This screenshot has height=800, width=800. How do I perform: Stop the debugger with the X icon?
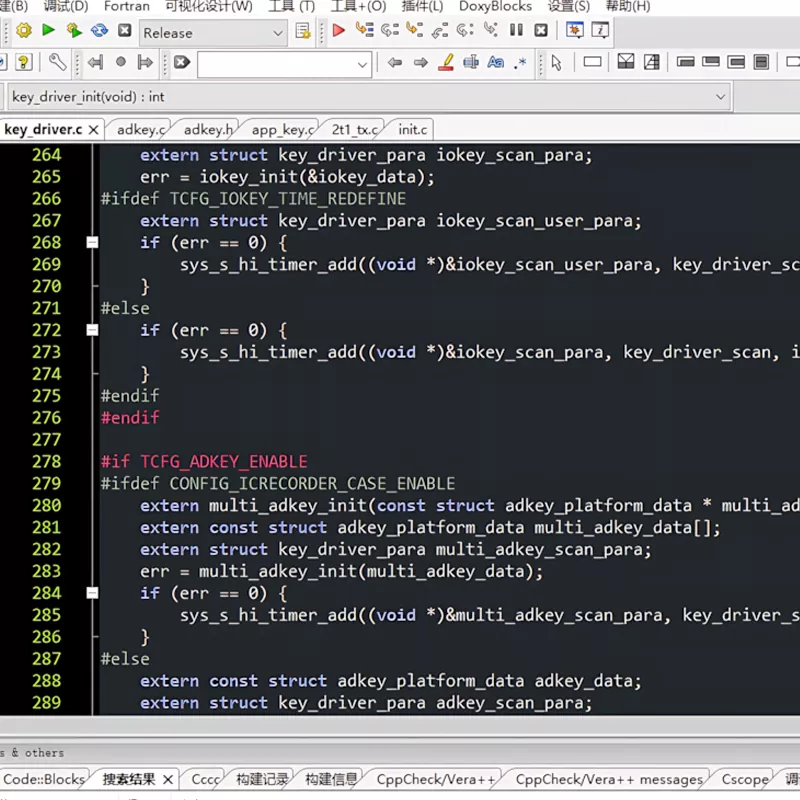(x=541, y=31)
